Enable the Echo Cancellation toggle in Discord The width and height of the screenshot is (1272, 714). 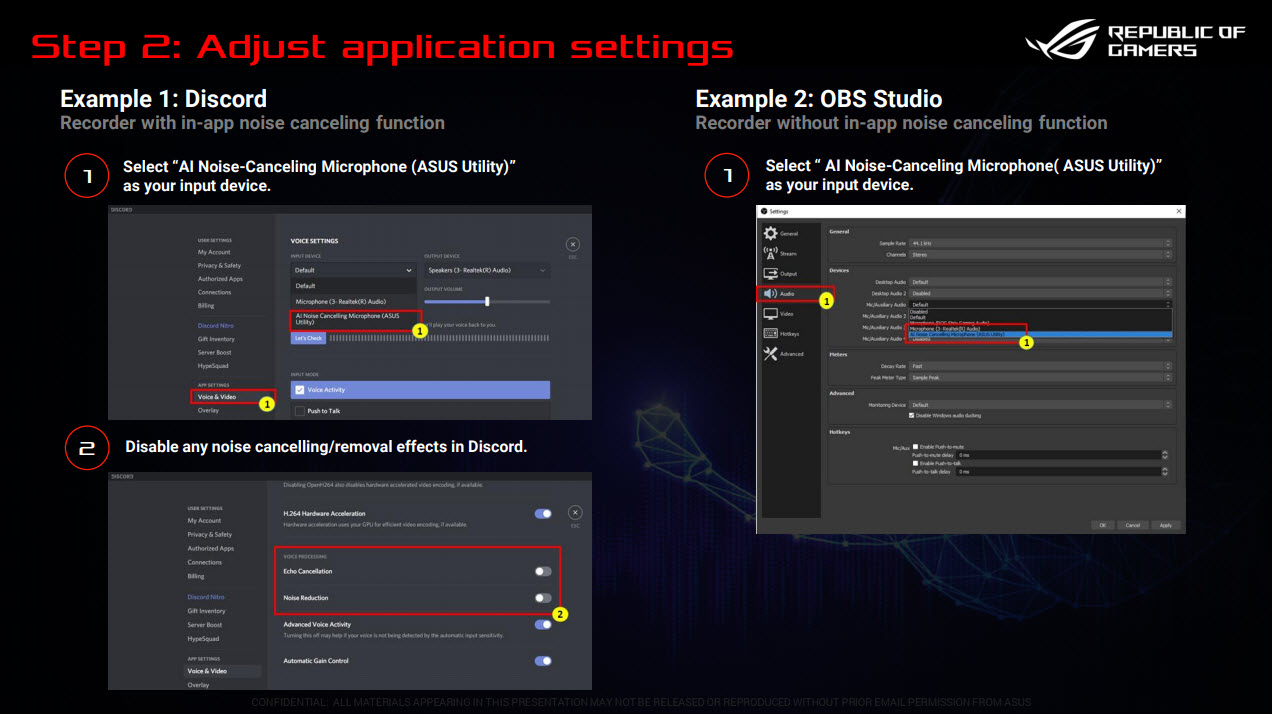click(x=543, y=570)
